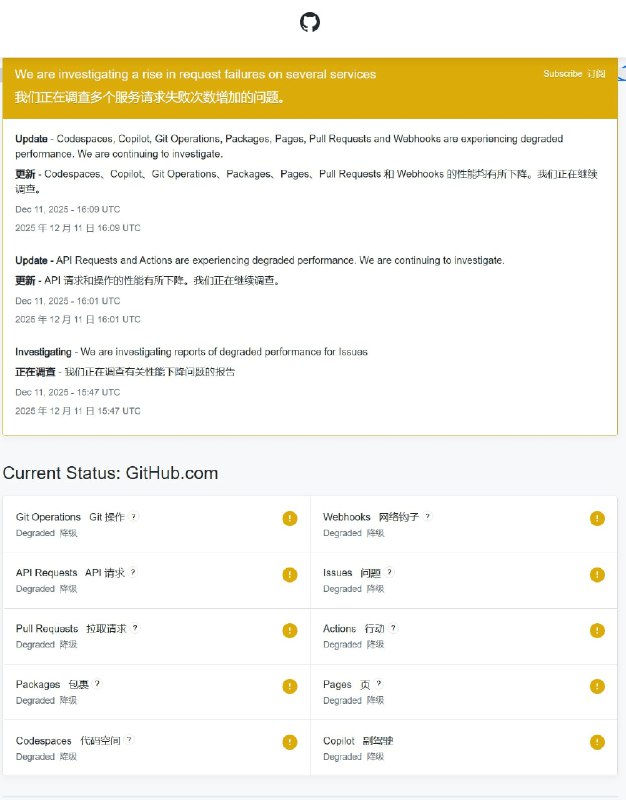Viewport: 626px width, 800px height.
Task: Open help icon next to Pull Requests
Action: (135, 628)
